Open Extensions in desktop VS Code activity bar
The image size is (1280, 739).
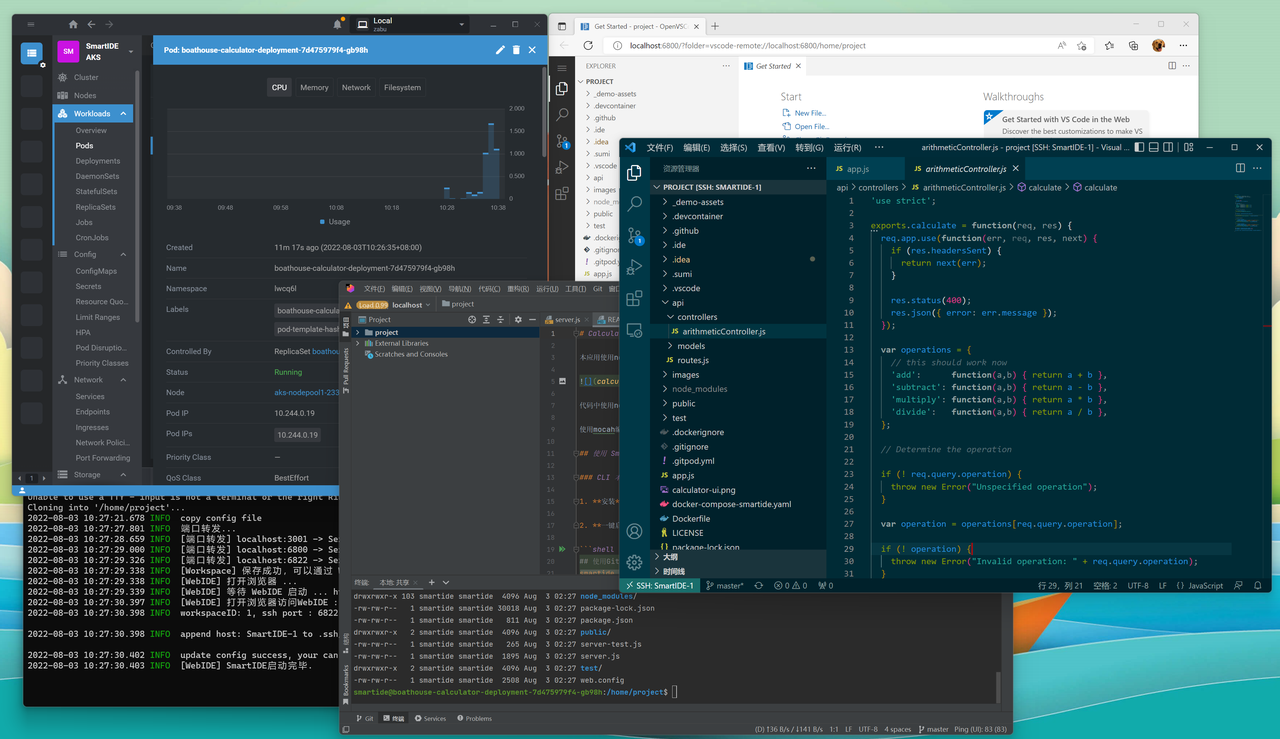634,298
